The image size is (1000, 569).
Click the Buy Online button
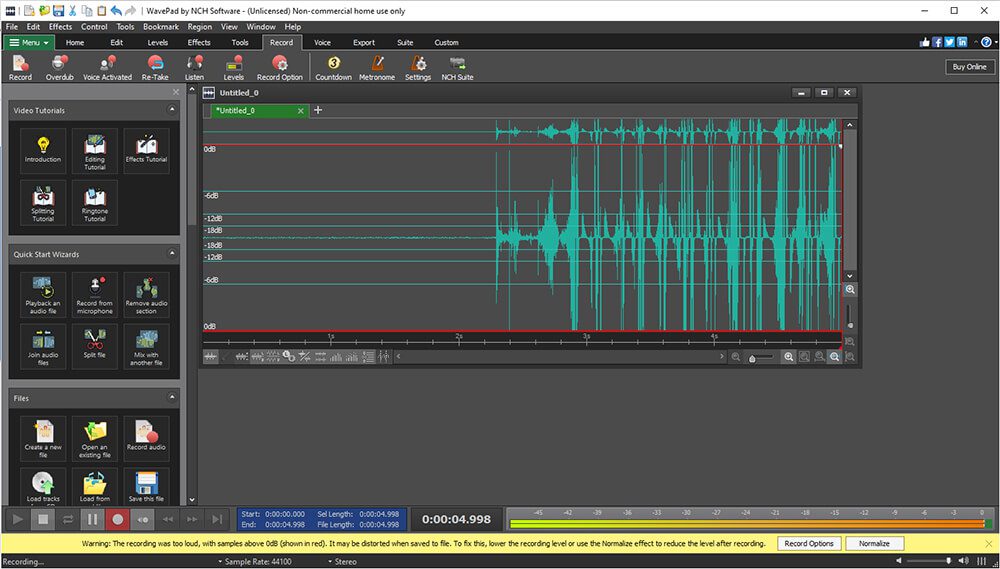[x=969, y=67]
